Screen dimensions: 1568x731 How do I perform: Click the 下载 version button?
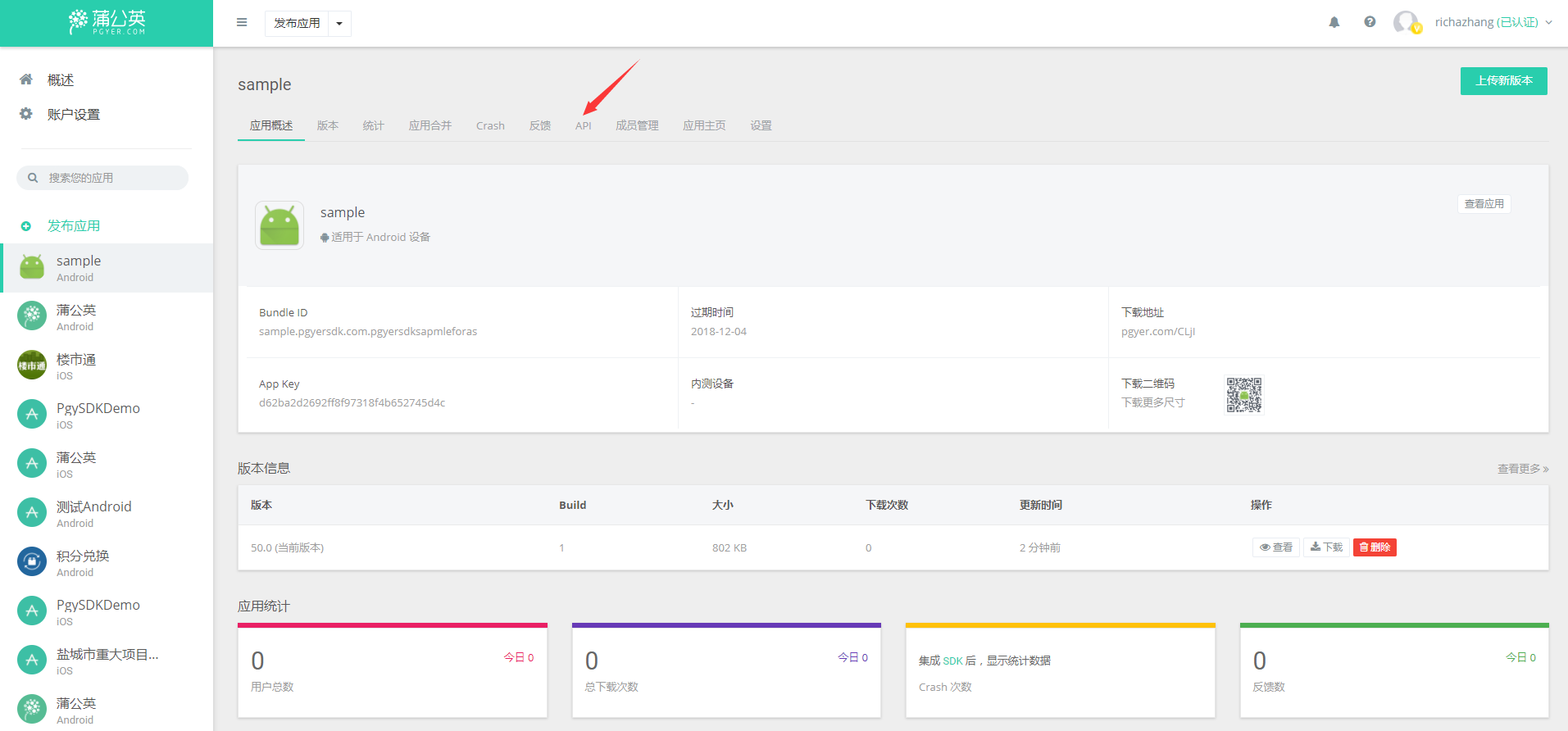tap(1326, 547)
